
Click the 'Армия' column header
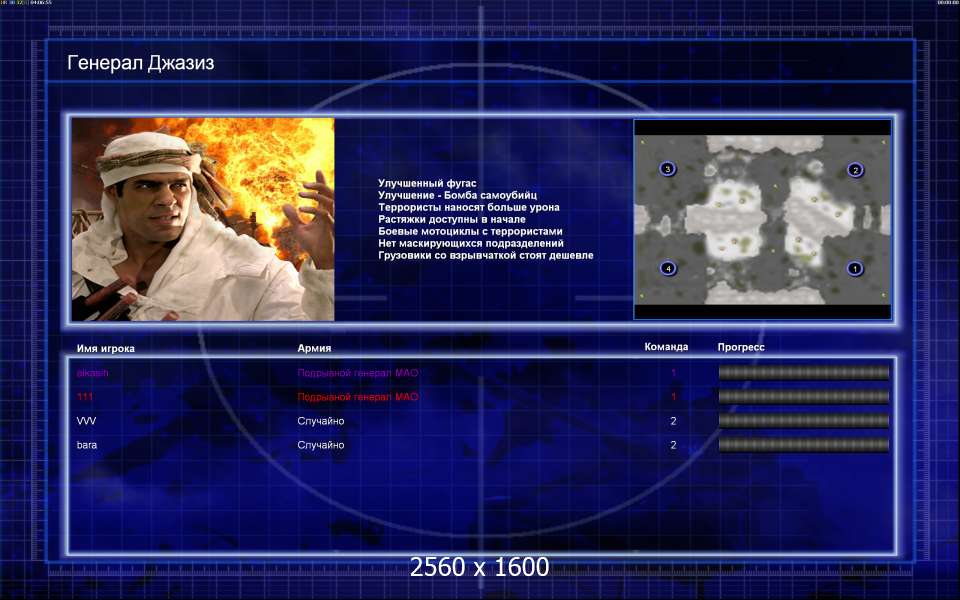[314, 348]
